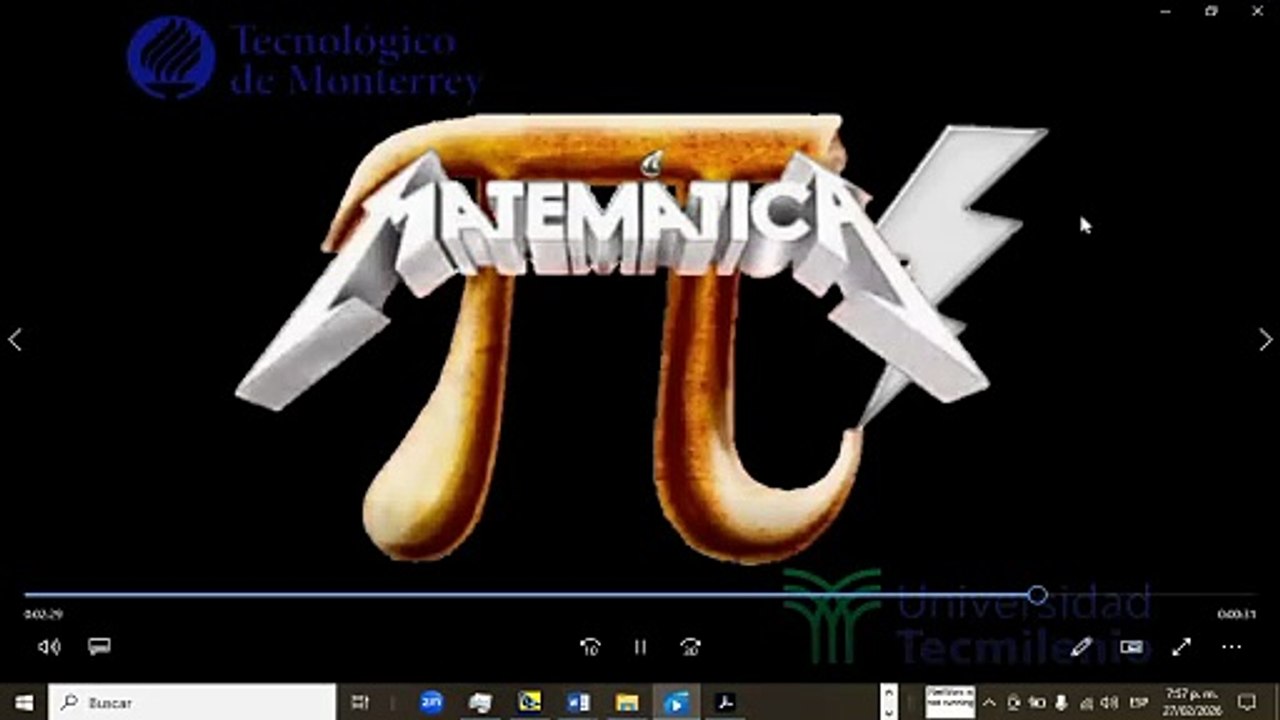Open the printer-like taskbar icon
This screenshot has height=720, width=1280.
[481, 703]
